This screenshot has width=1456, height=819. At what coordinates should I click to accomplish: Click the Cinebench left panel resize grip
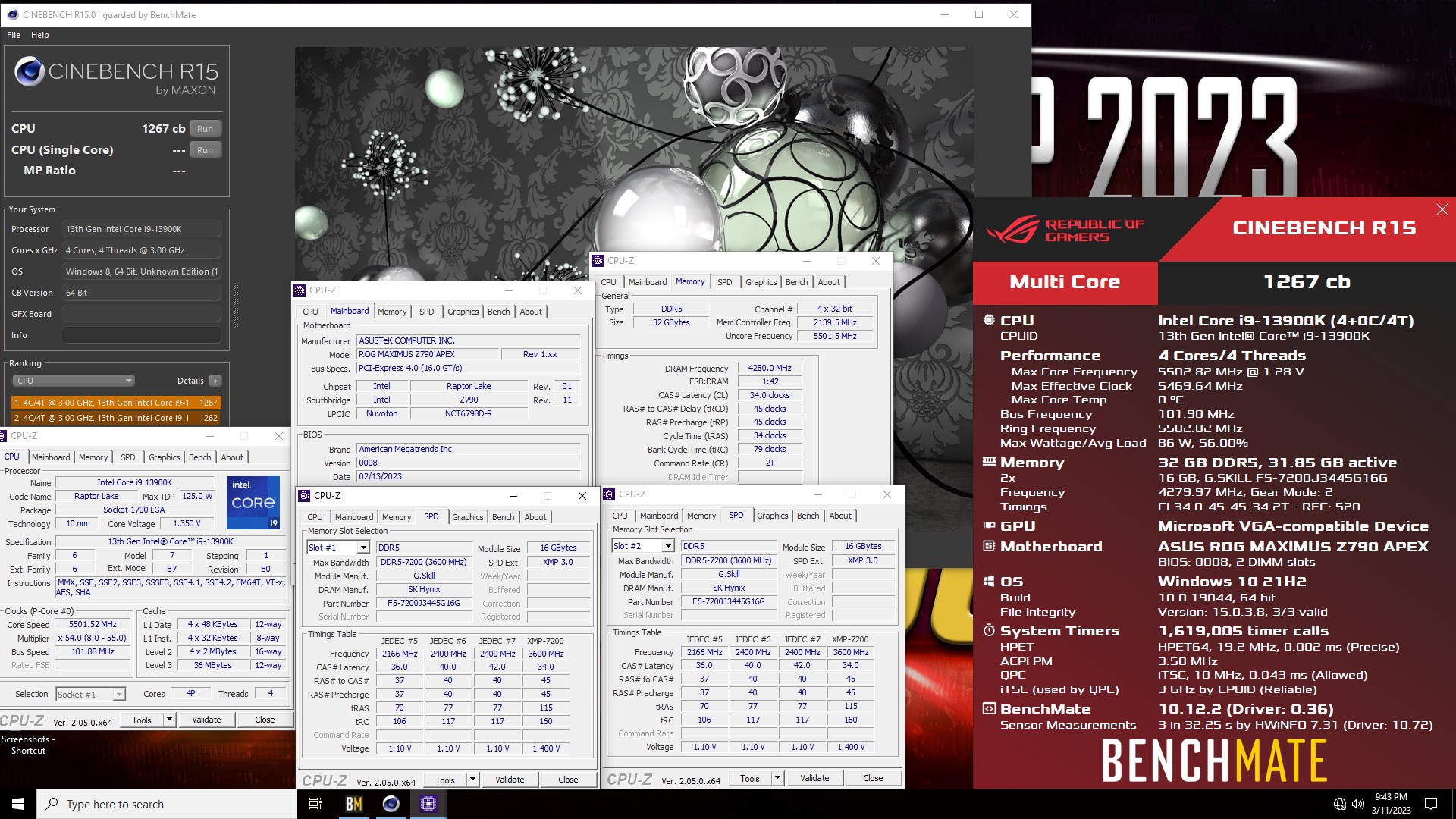coord(236,305)
